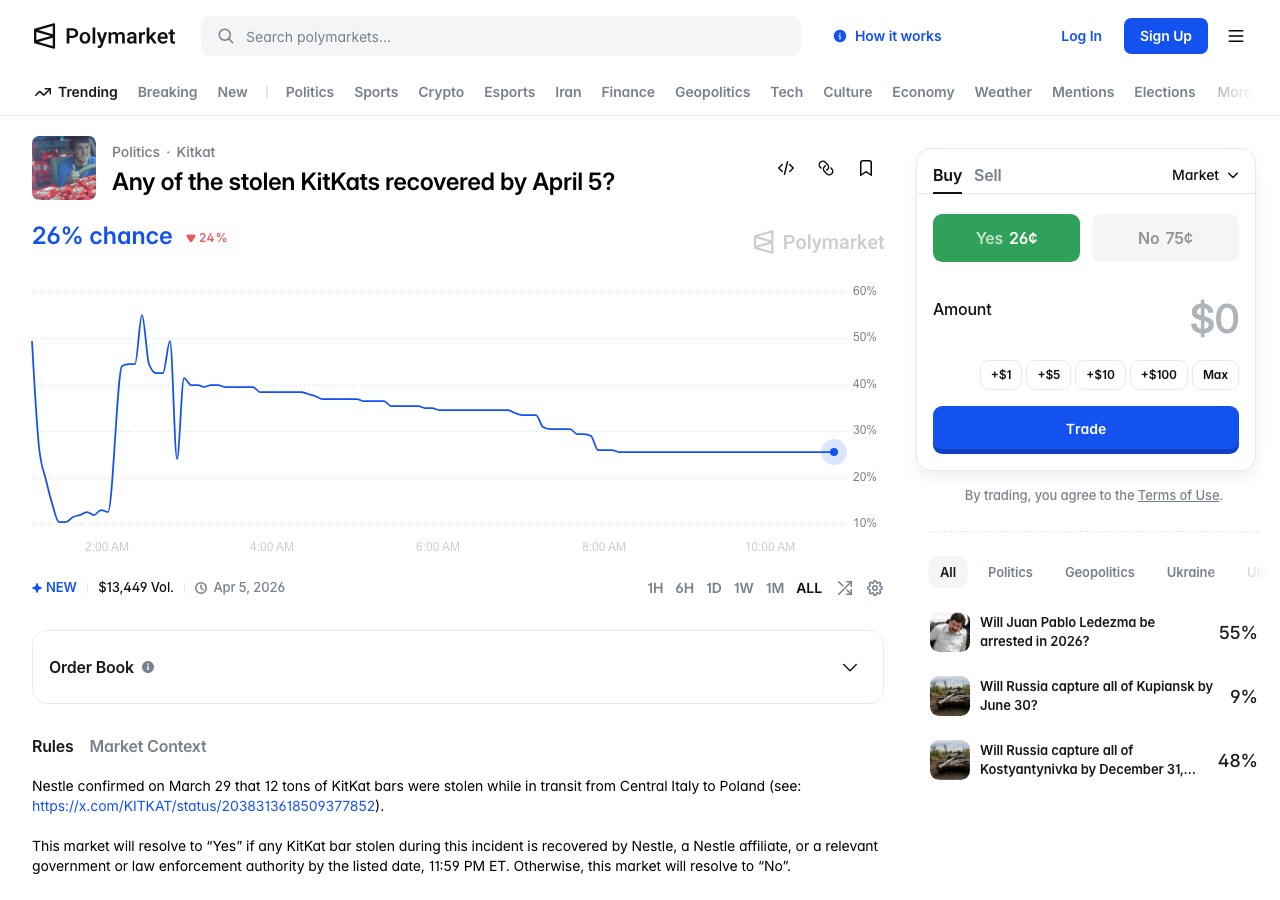1280x900 pixels.
Task: Open the Terms of Use link
Action: click(x=1178, y=495)
